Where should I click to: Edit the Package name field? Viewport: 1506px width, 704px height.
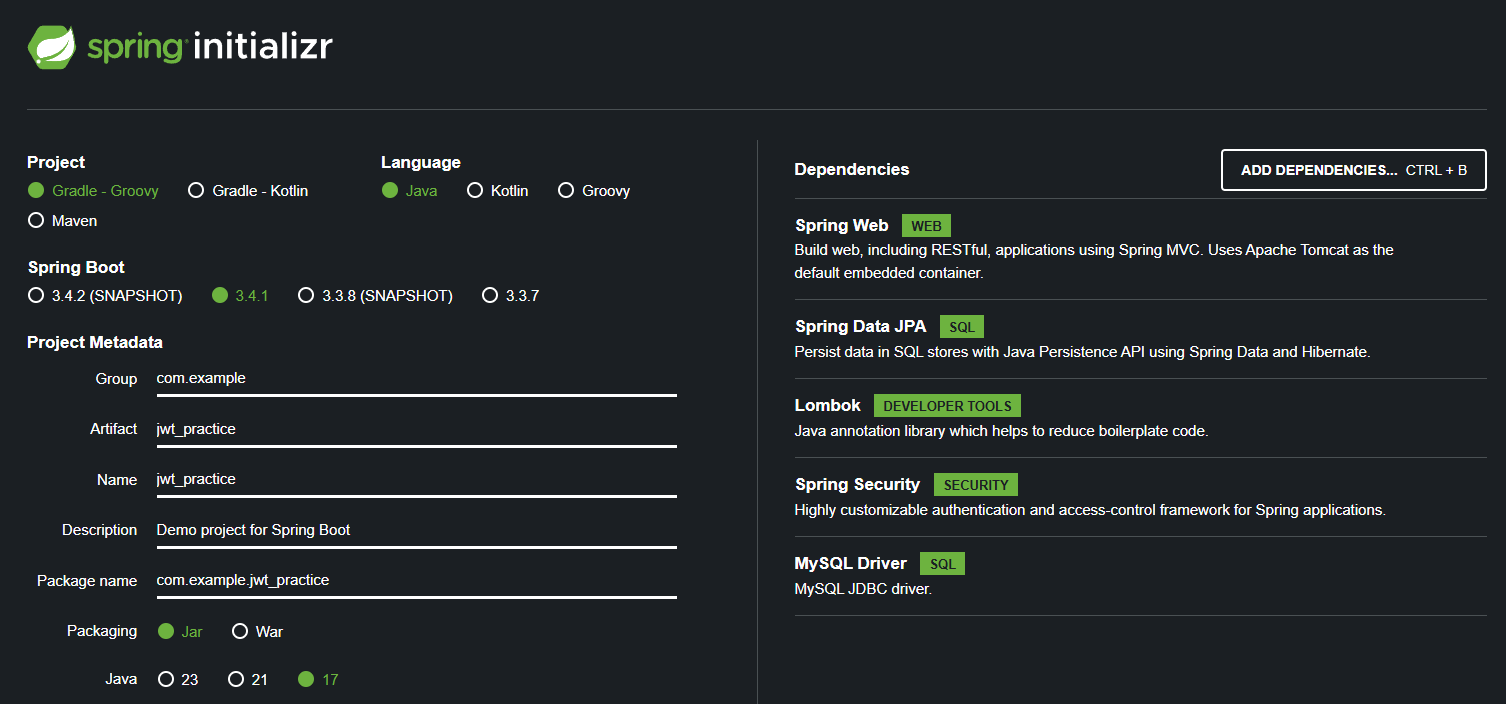pyautogui.click(x=417, y=581)
